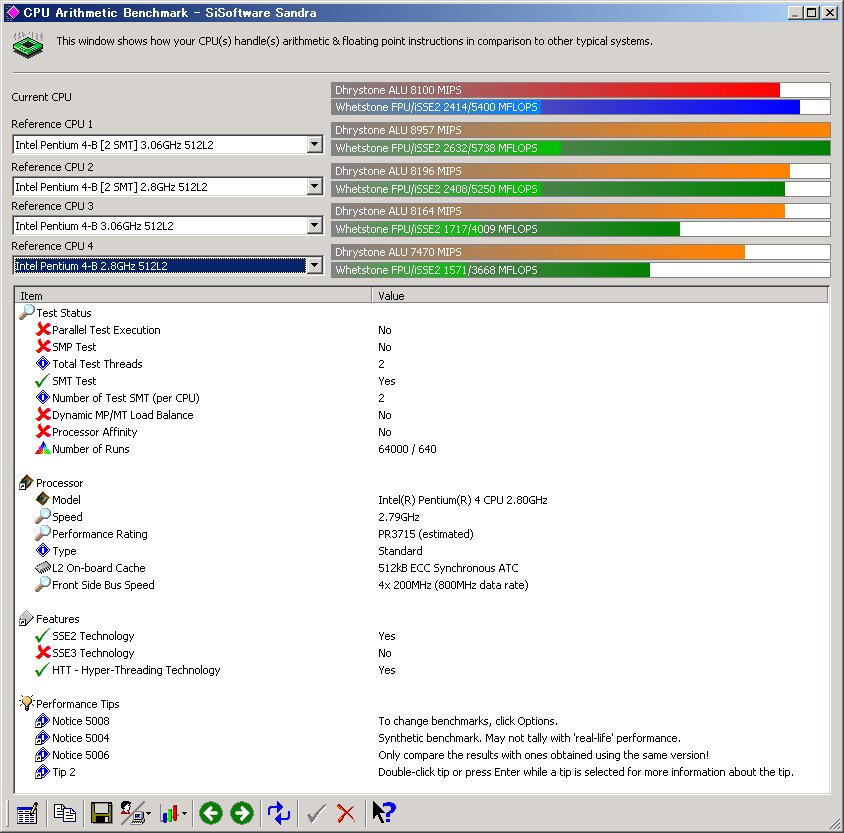Click the window resize grip corner

(835, 824)
